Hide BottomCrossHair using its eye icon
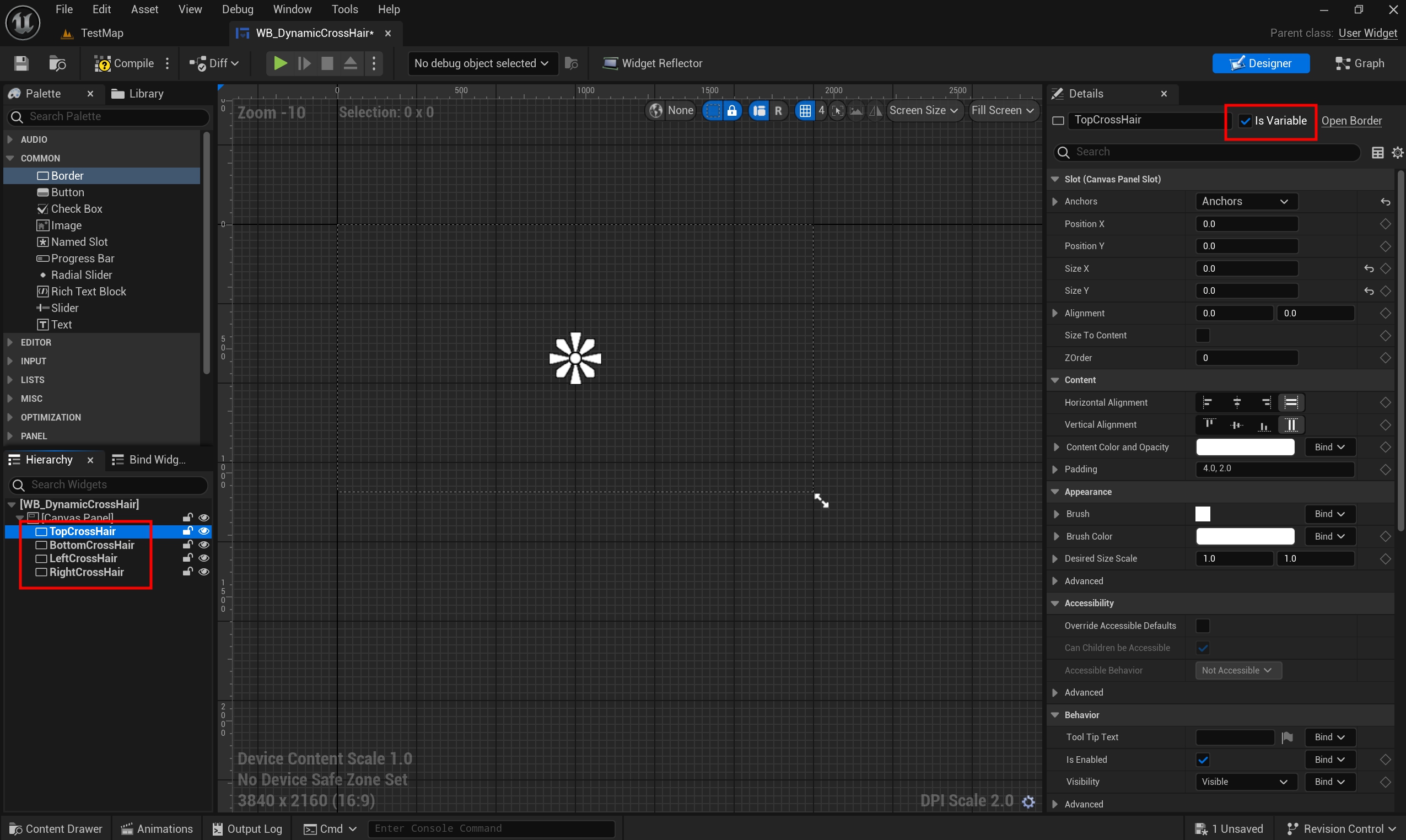The height and width of the screenshot is (840, 1406). click(x=204, y=545)
